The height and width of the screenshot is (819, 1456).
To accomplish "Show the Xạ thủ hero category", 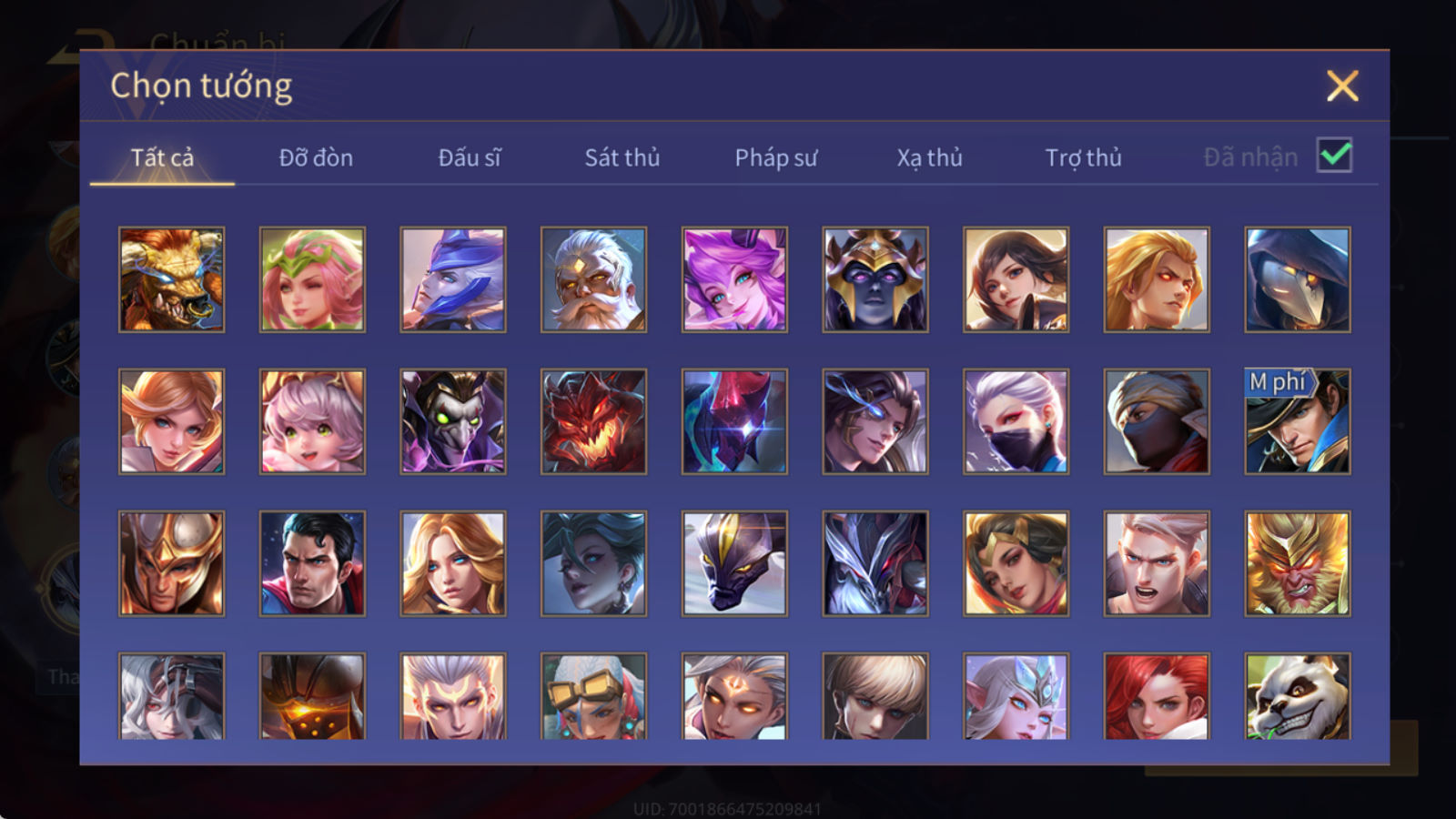I will [929, 157].
